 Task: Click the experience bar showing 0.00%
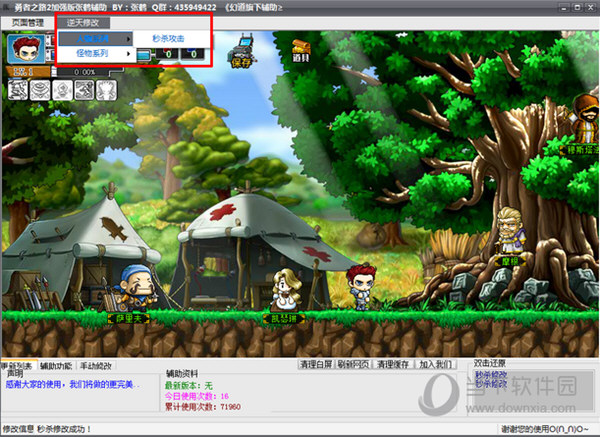point(84,72)
